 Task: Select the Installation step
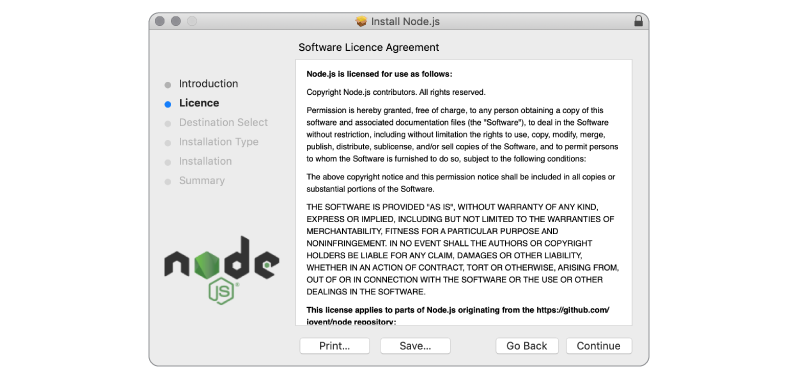[x=205, y=161]
